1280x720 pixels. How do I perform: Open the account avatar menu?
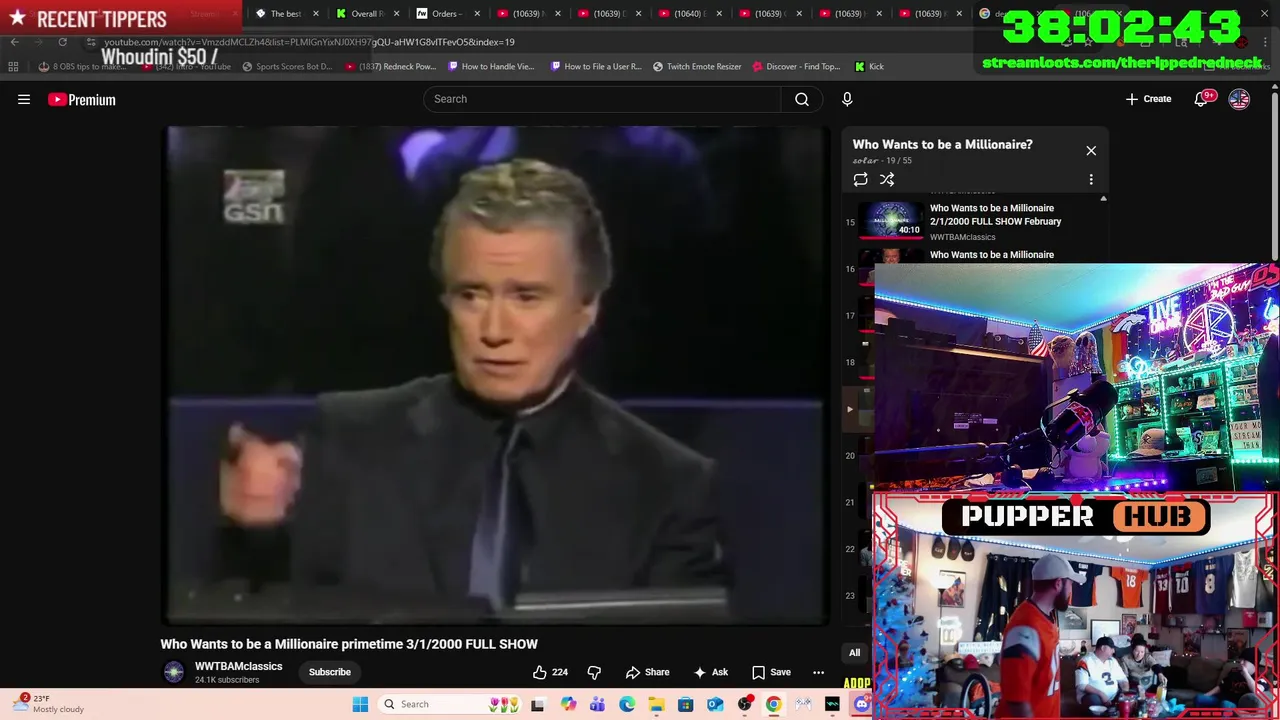tap(1239, 99)
